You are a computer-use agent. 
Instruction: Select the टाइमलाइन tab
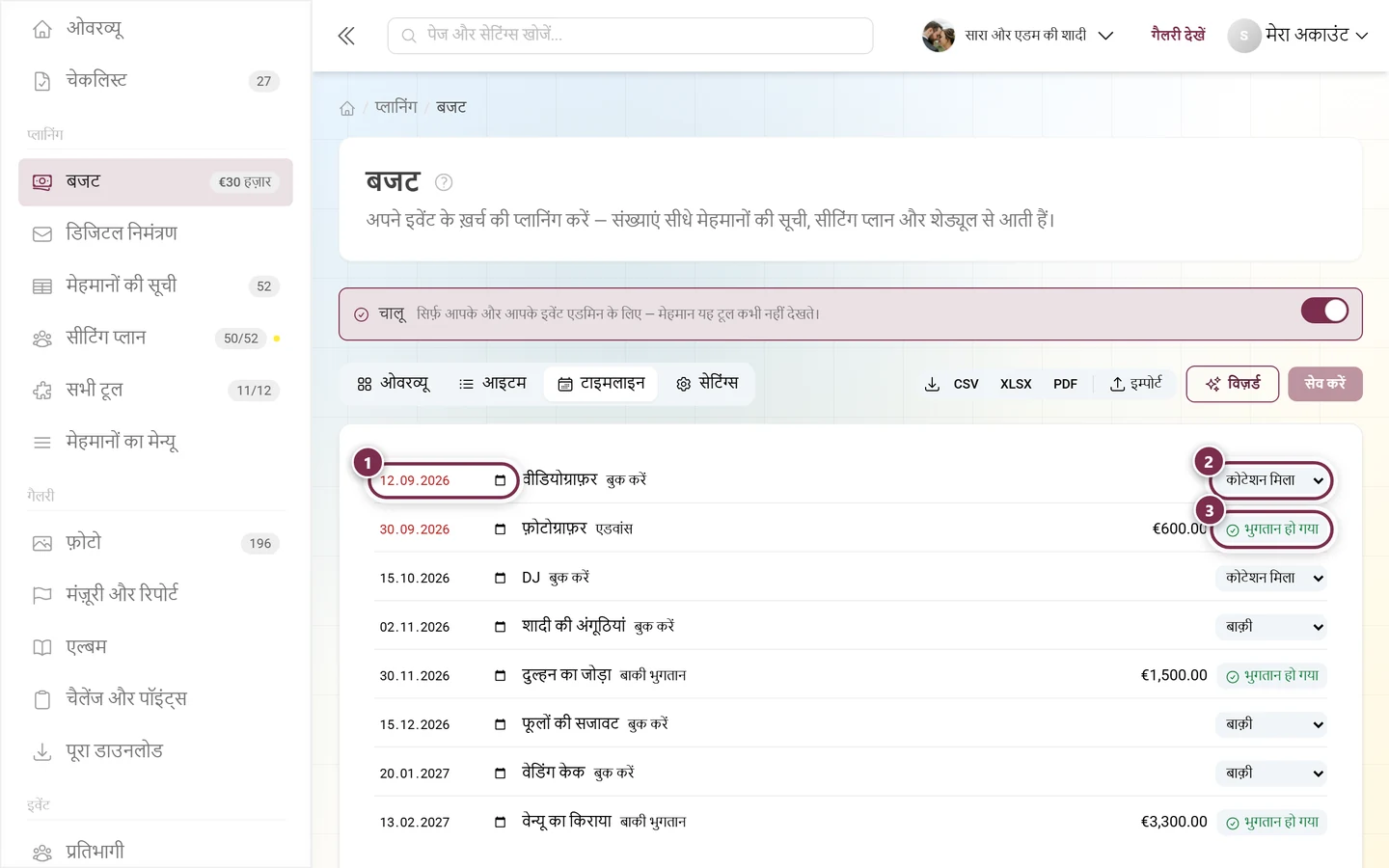(x=601, y=384)
